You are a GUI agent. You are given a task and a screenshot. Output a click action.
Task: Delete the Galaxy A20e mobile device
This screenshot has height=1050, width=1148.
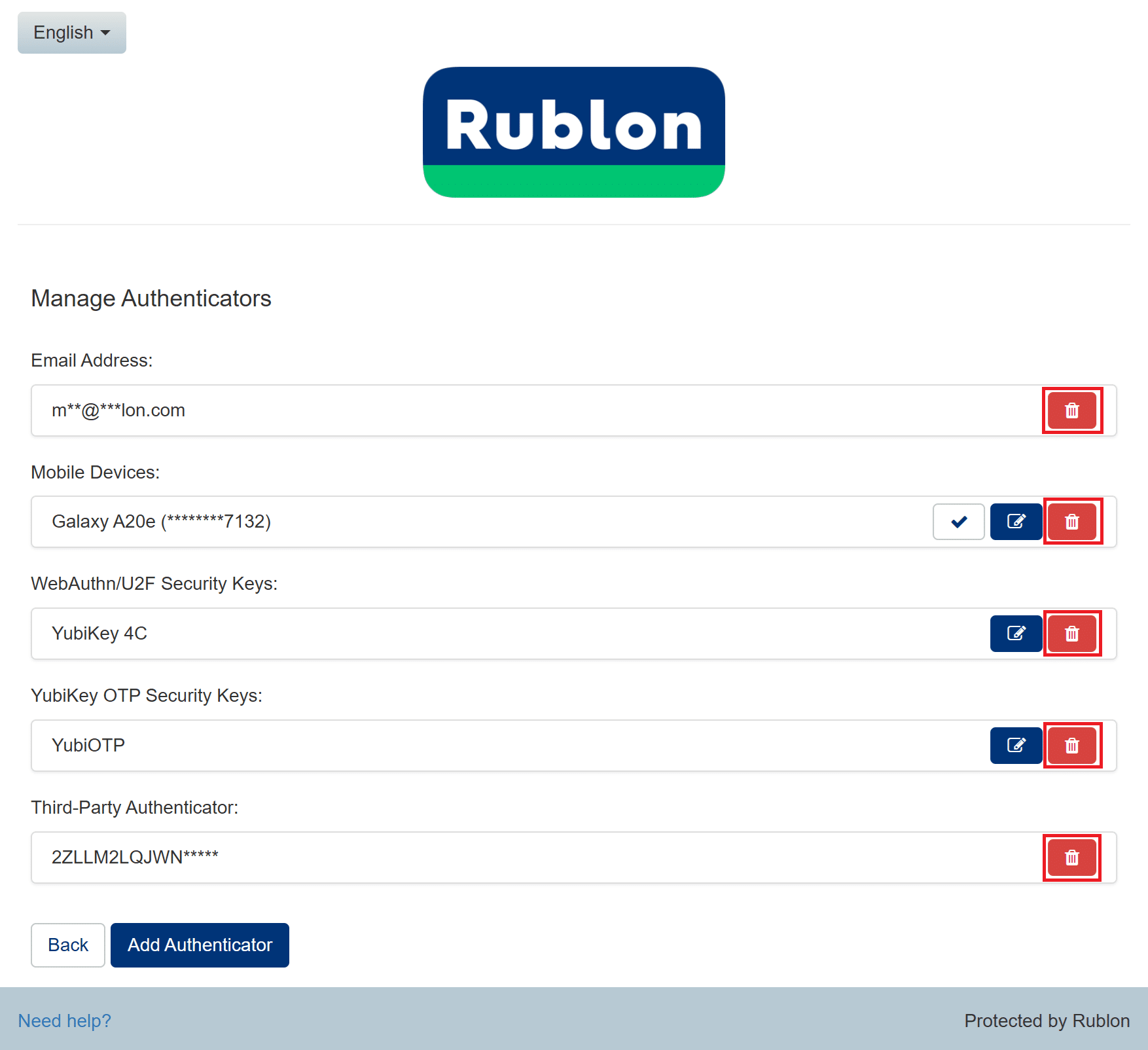pyautogui.click(x=1071, y=522)
